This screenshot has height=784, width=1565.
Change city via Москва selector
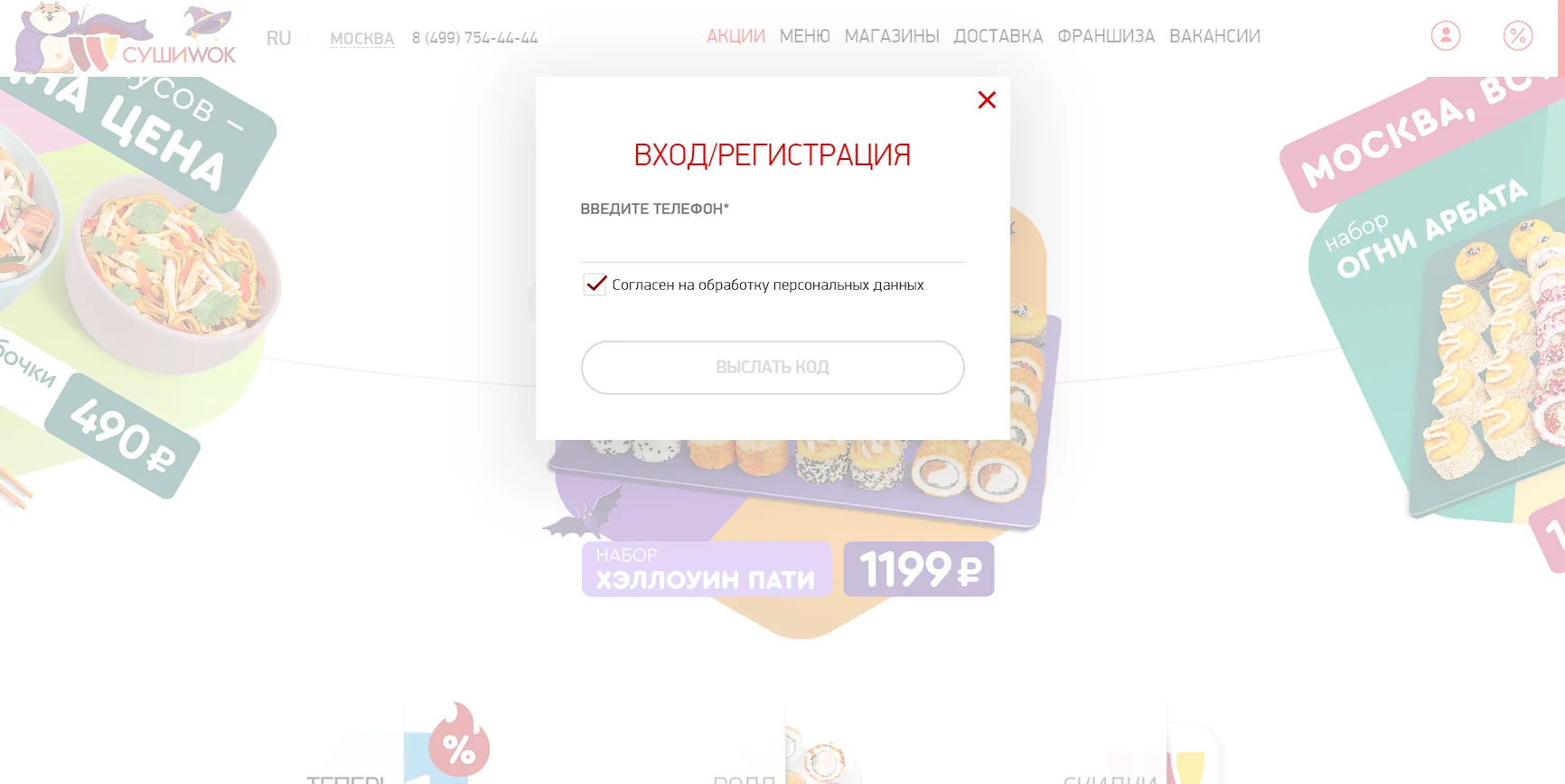362,39
